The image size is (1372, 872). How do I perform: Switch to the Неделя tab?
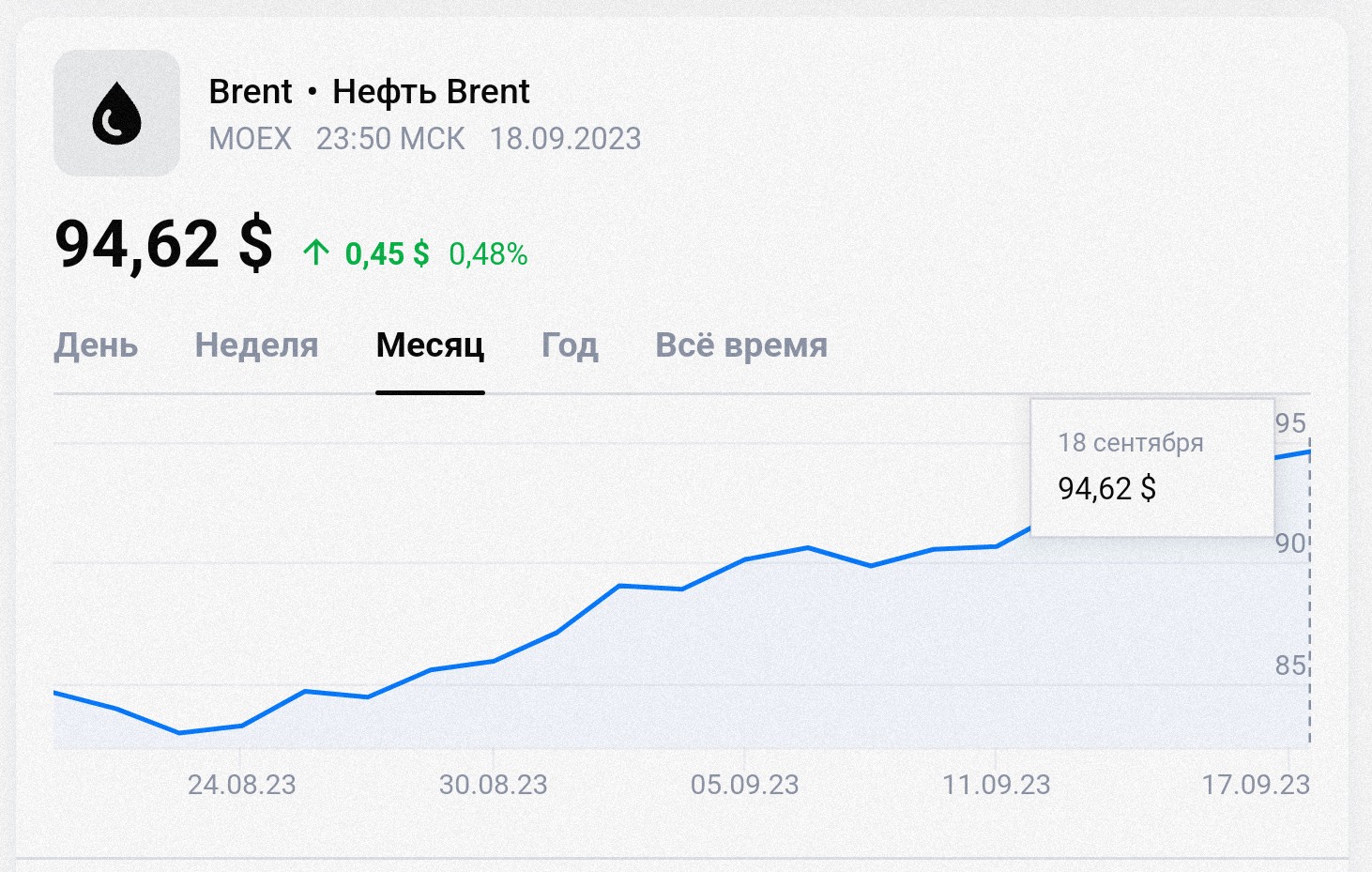(256, 345)
